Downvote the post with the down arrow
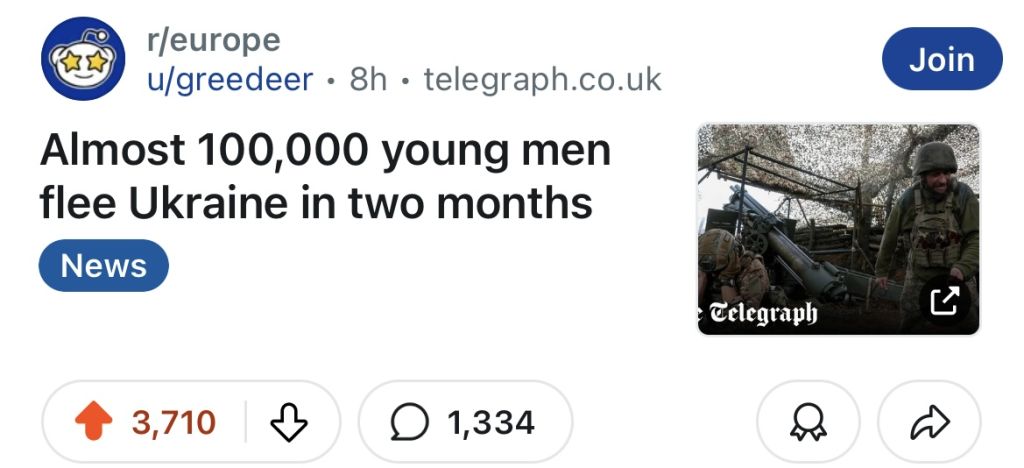1024x468 pixels. [289, 422]
